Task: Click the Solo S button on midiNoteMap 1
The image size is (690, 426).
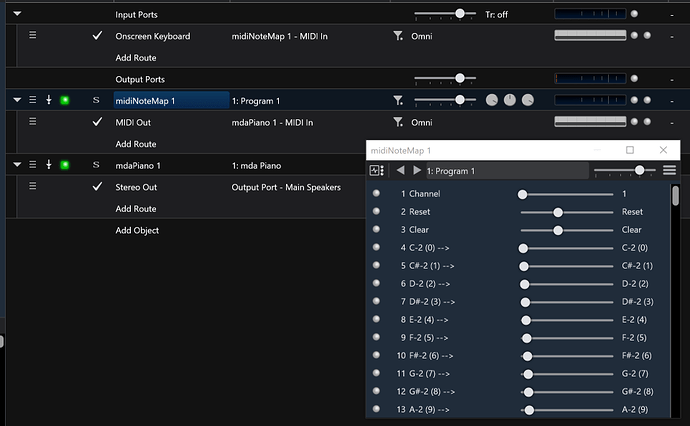Action: coord(96,100)
